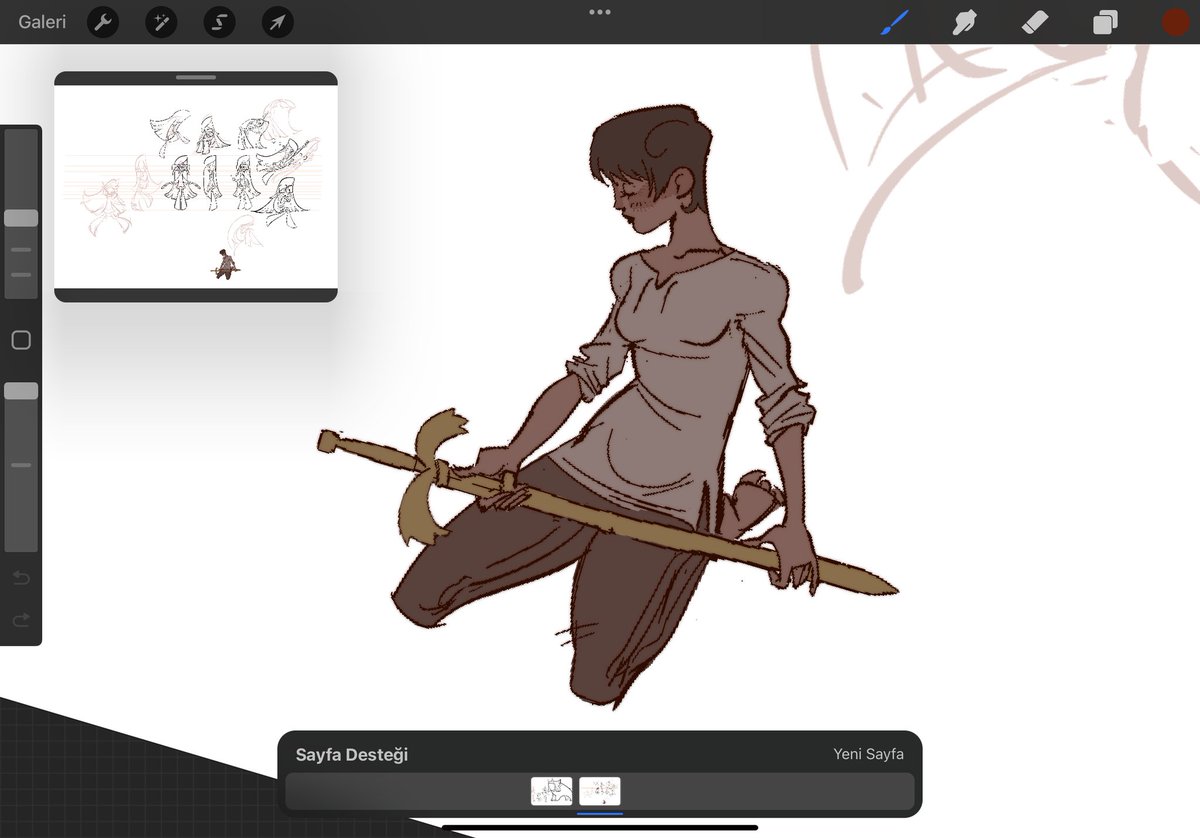The image size is (1200, 838).
Task: Tap the Sayfa Desteği panel title
Action: click(x=352, y=755)
